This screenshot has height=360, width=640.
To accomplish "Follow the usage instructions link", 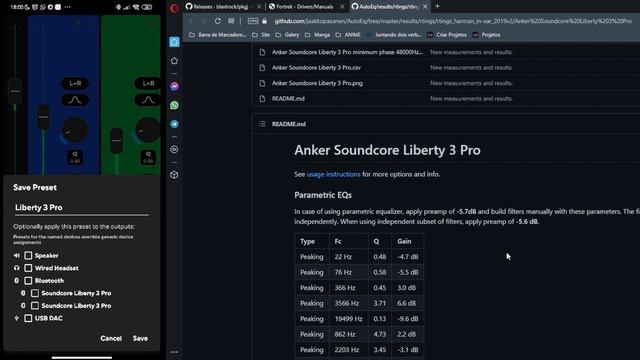I will coord(333,174).
